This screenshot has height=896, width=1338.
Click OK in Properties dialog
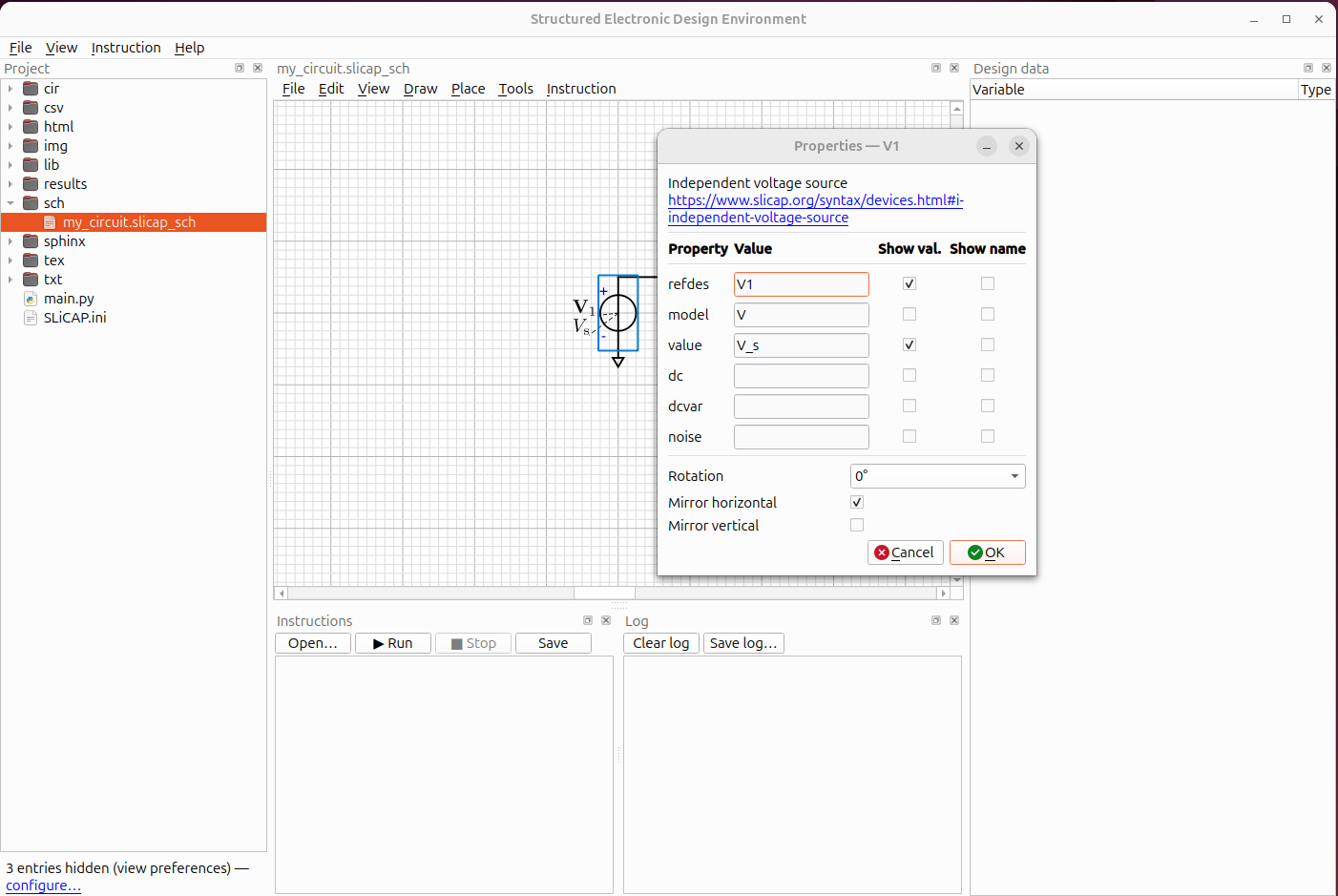click(988, 552)
